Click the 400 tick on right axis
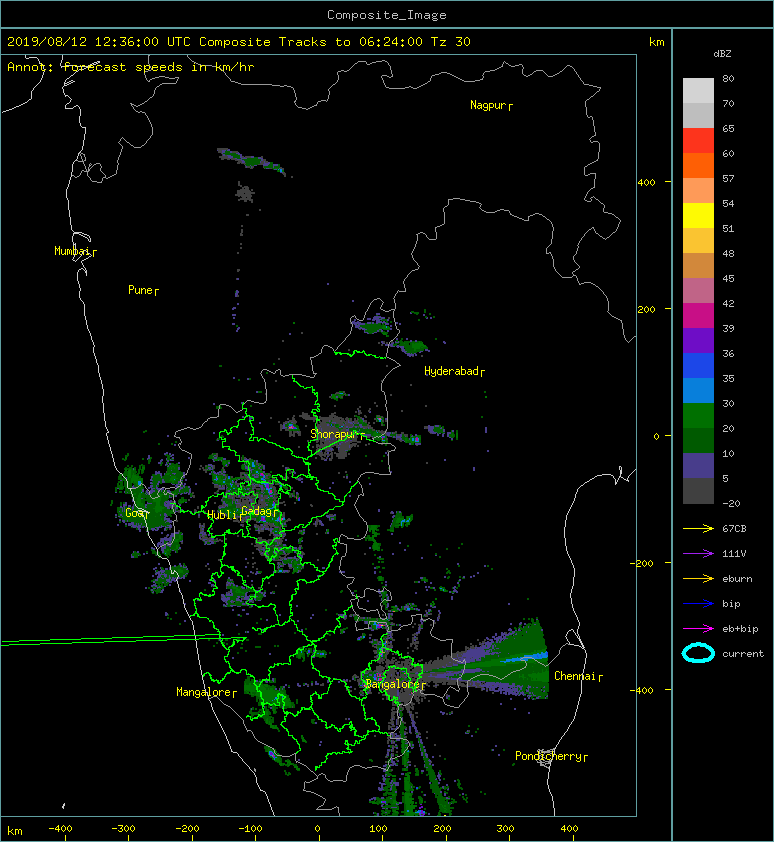 pos(647,183)
